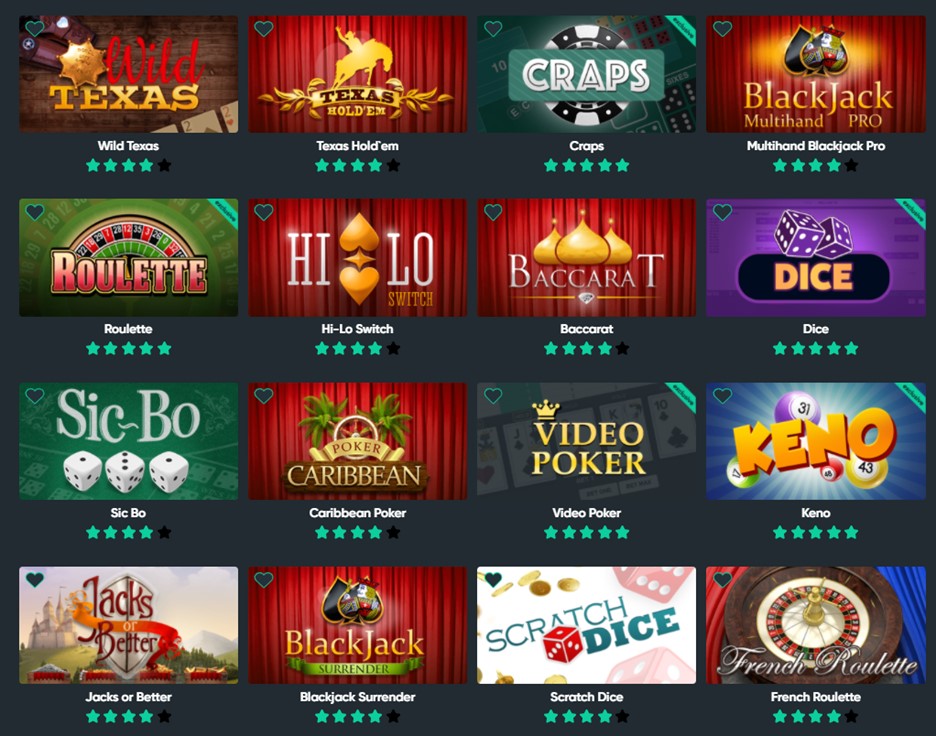The height and width of the screenshot is (736, 936).
Task: Click the Blackjack Surrender title text
Action: pos(358,697)
